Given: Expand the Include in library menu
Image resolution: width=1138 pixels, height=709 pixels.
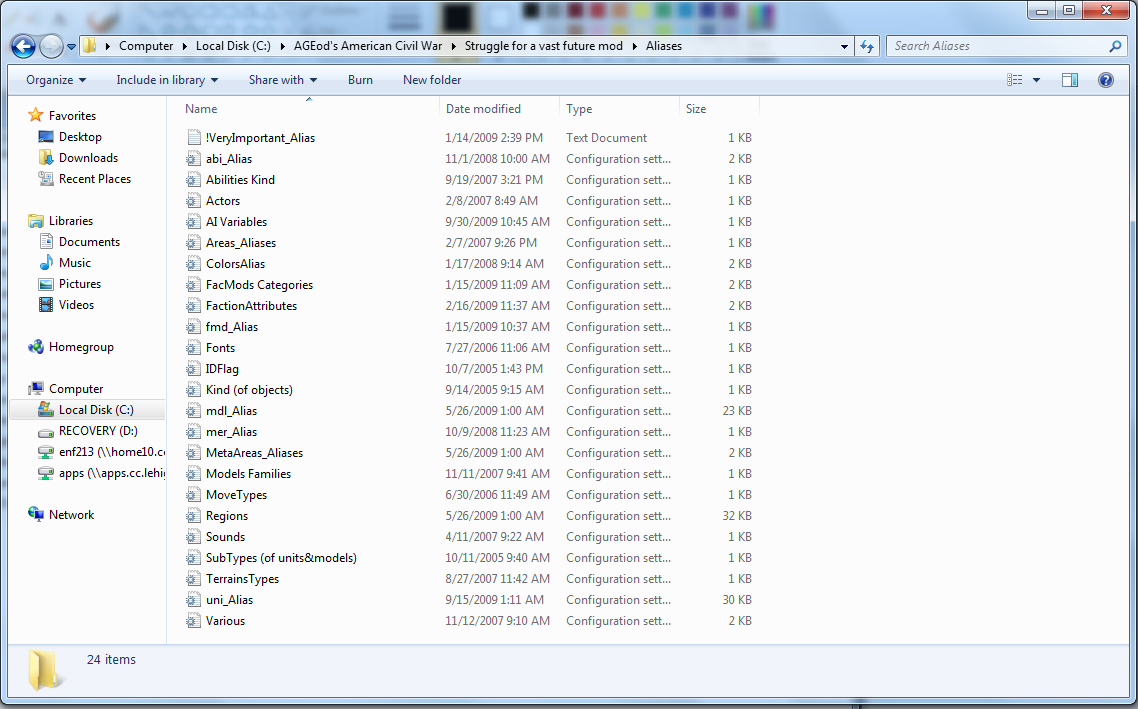Looking at the screenshot, I should click(167, 80).
